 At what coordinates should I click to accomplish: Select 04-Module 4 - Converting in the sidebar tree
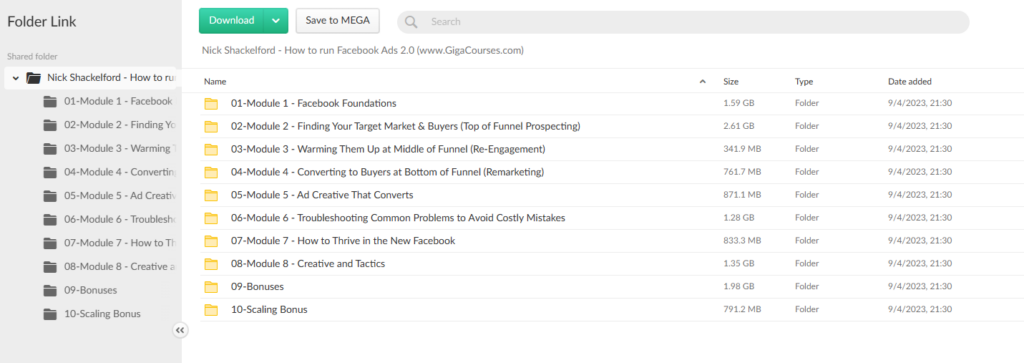coord(121,172)
